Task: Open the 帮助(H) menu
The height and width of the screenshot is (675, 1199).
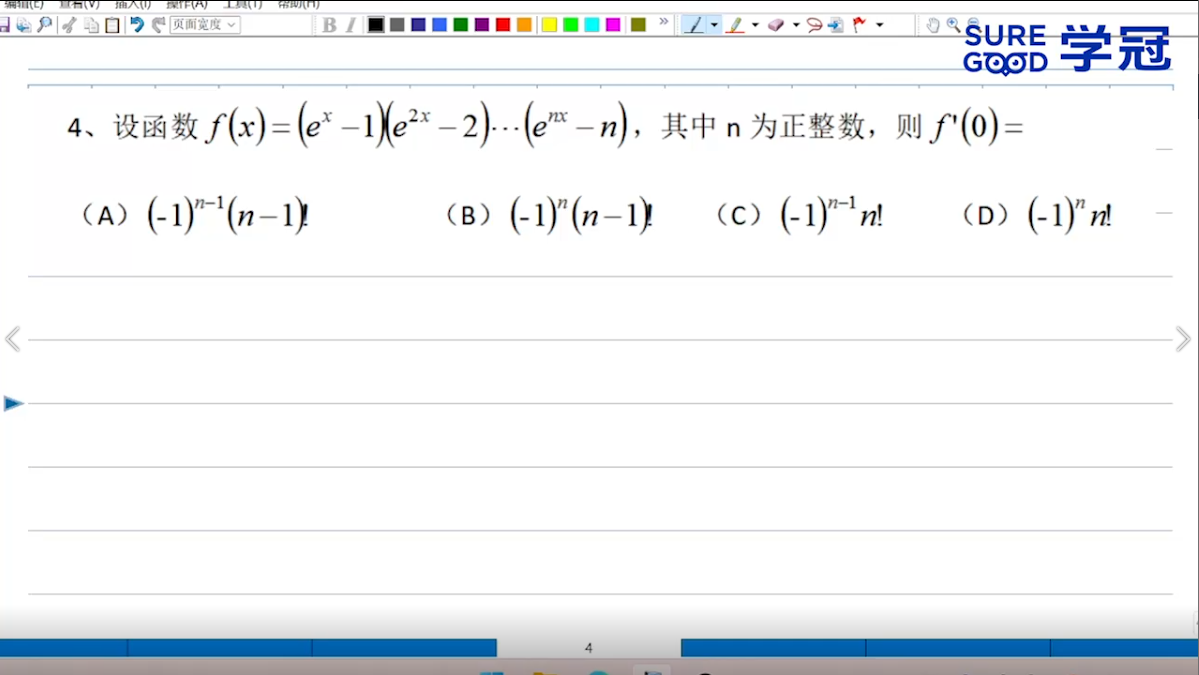Action: pos(298,4)
